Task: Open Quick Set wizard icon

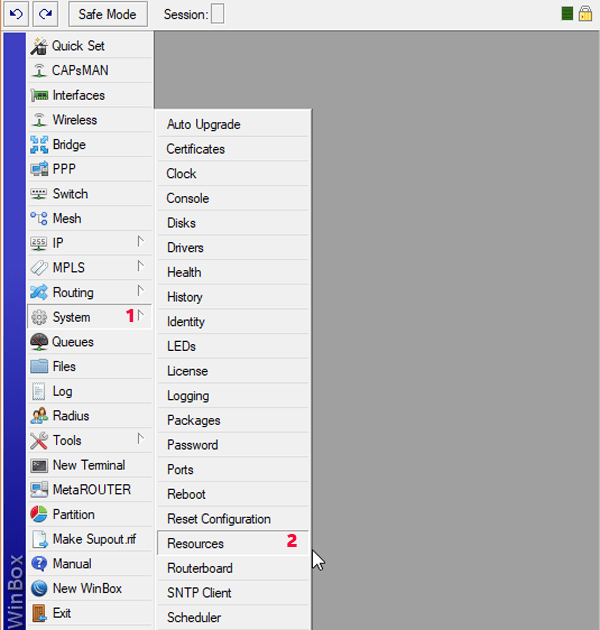Action: pos(39,46)
